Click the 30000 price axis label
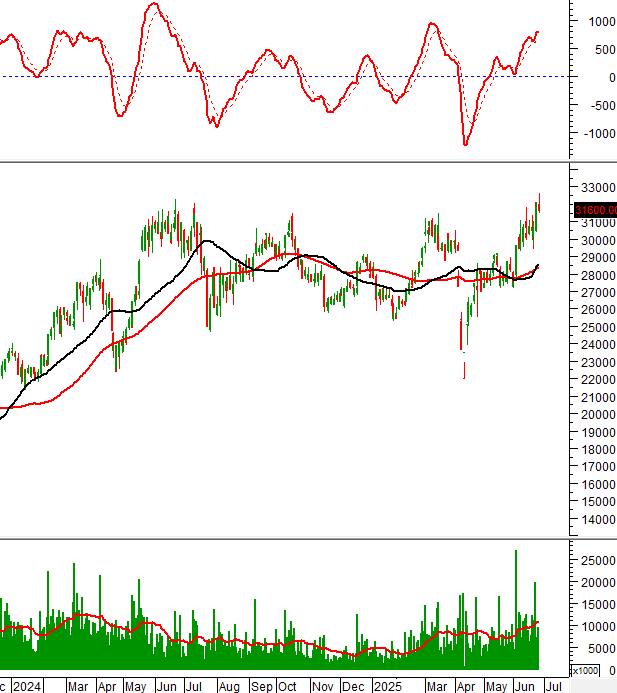 pyautogui.click(x=598, y=240)
